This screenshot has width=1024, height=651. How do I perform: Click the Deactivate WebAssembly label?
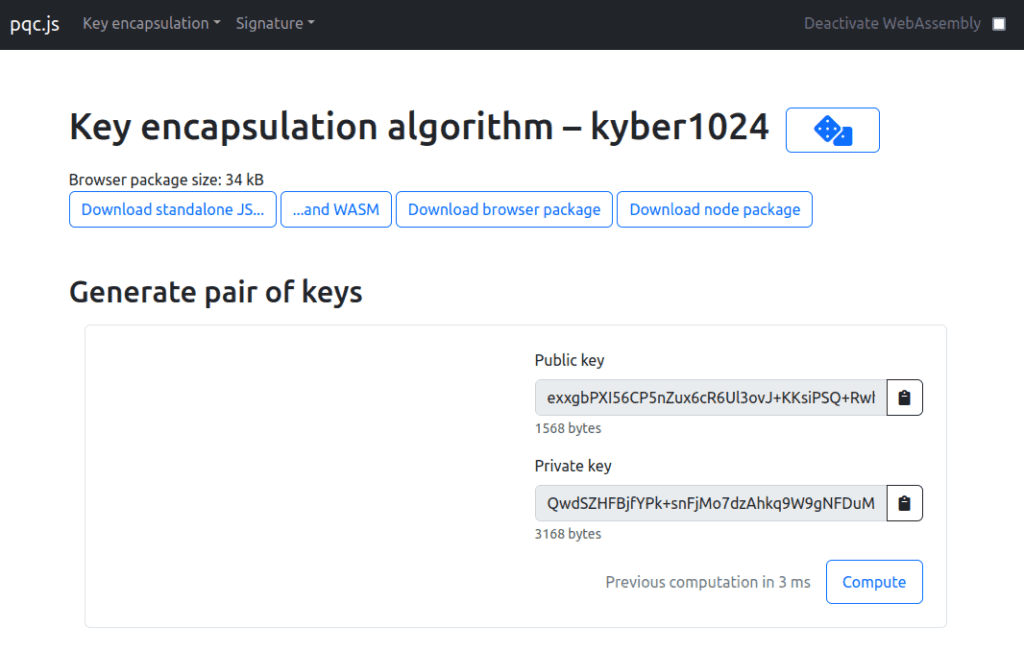[x=892, y=24]
